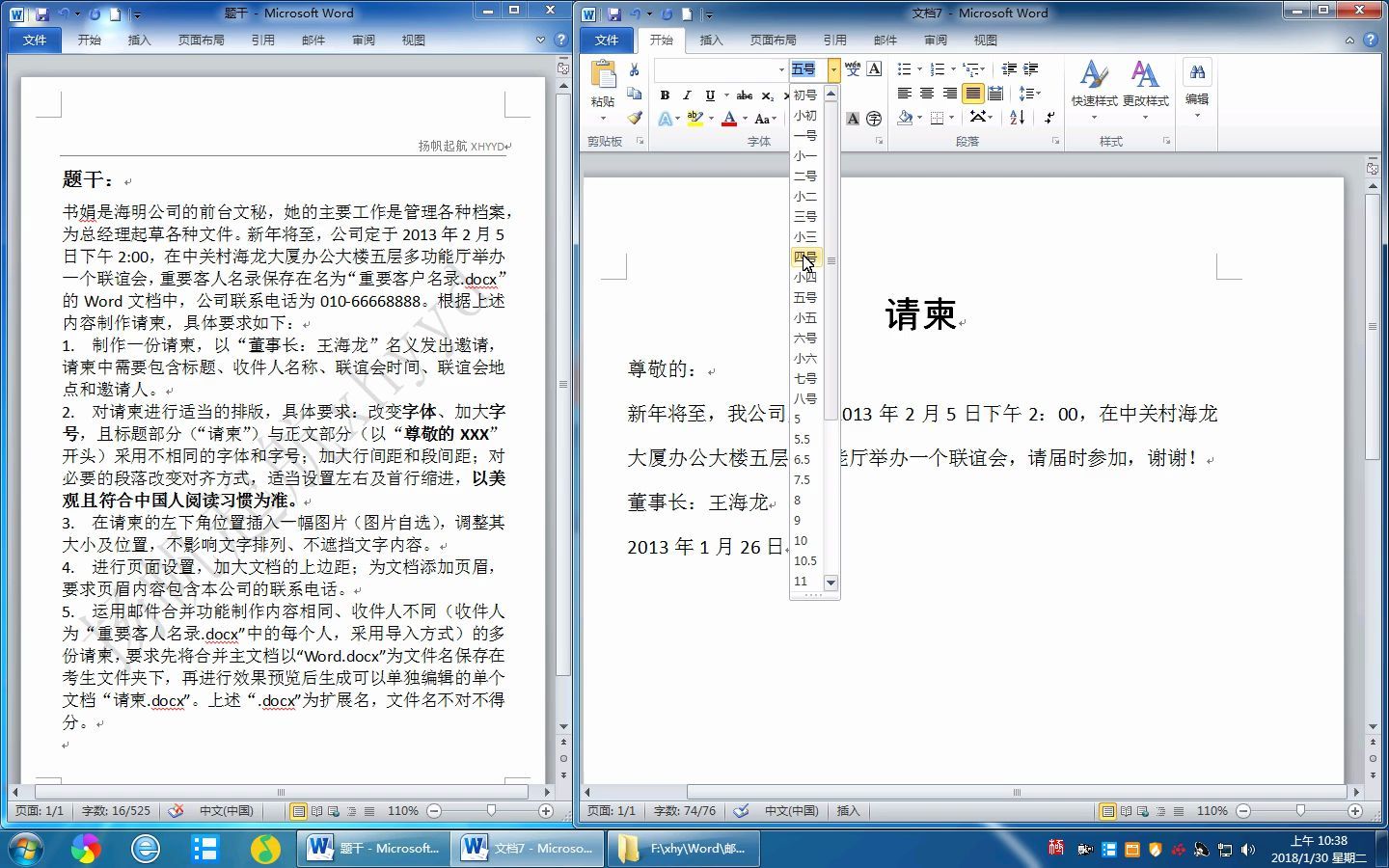Screen dimensions: 1389x868
Task: Apply bullet list
Action: click(904, 68)
